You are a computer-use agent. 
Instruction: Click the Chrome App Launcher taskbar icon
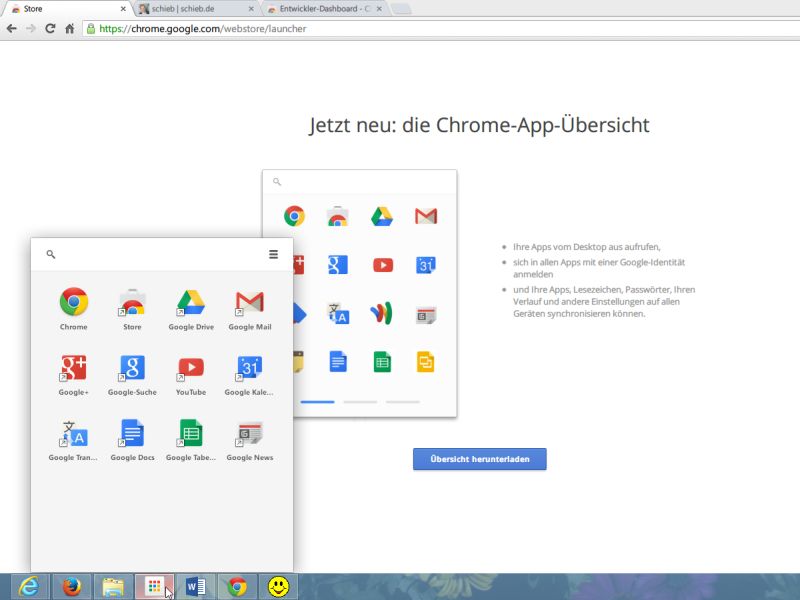pos(154,587)
